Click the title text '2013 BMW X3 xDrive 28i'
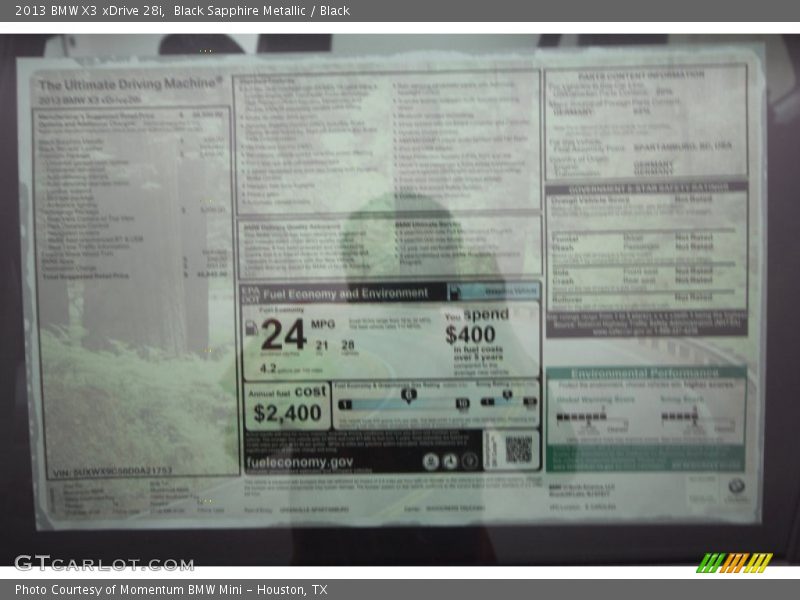 click(89, 11)
